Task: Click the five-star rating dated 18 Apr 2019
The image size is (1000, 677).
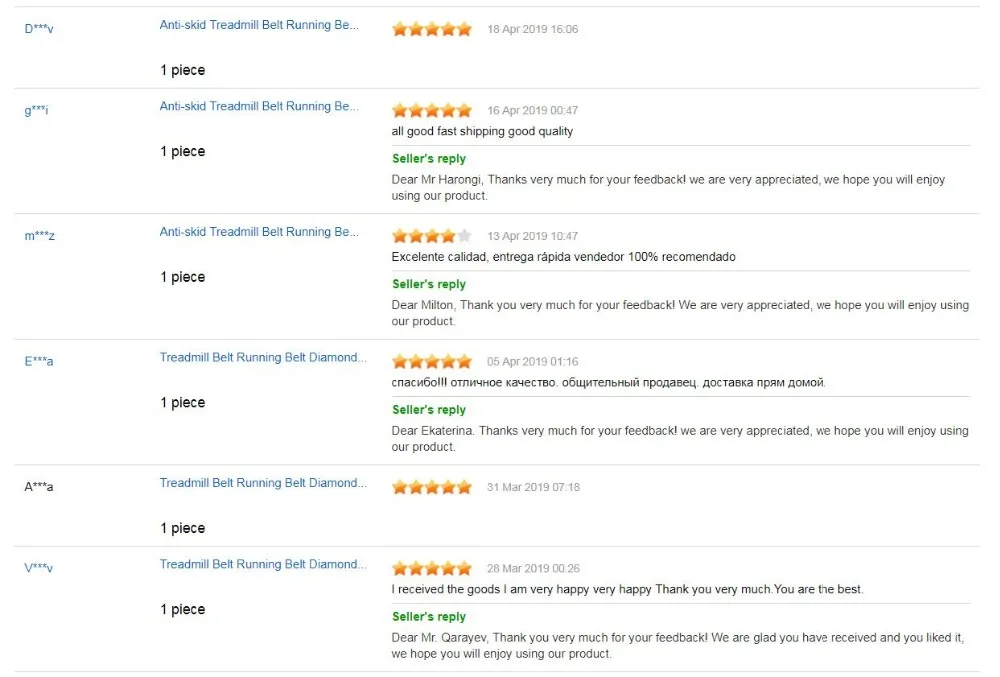Action: (x=432, y=29)
